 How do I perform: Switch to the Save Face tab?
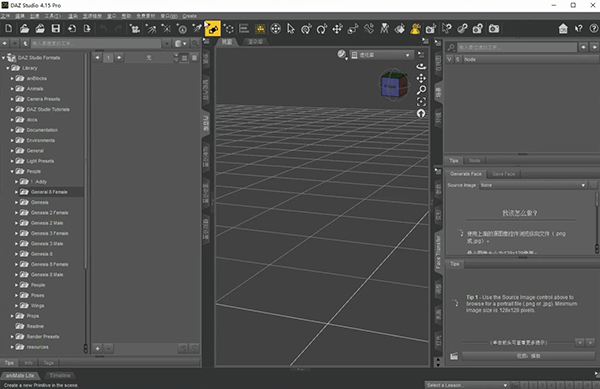click(503, 174)
